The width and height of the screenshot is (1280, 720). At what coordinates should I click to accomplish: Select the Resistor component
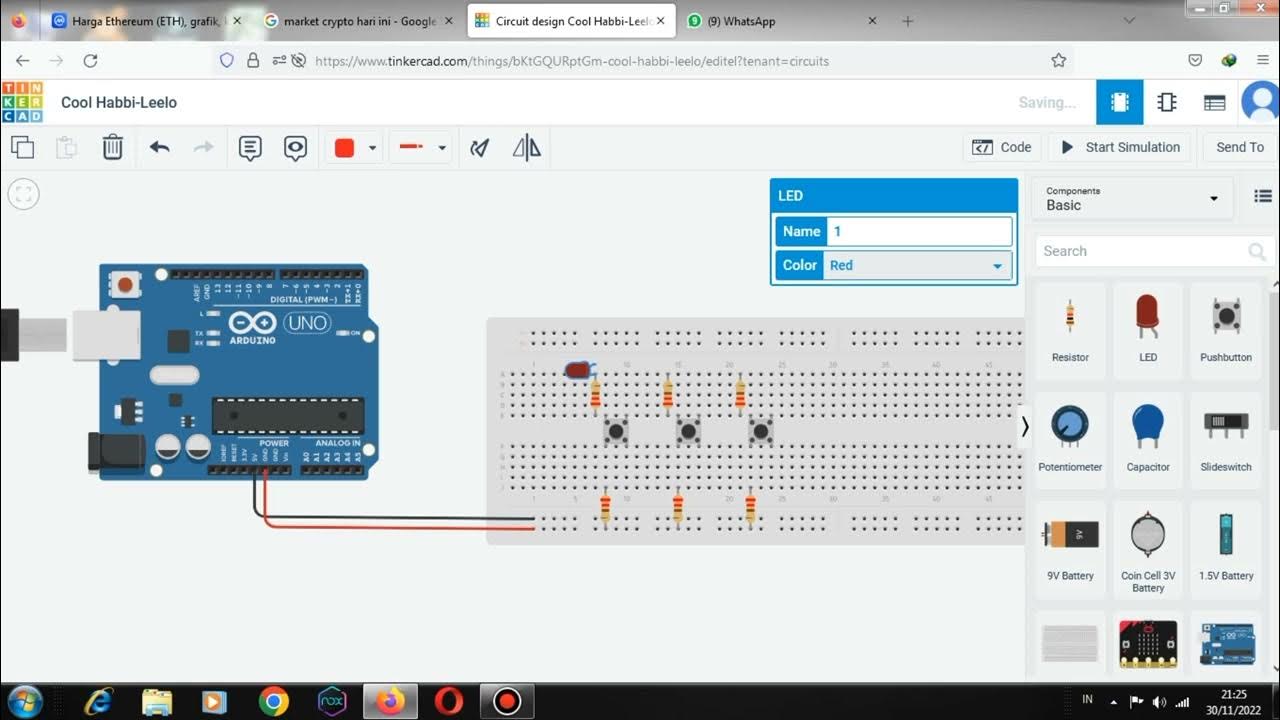click(1070, 330)
